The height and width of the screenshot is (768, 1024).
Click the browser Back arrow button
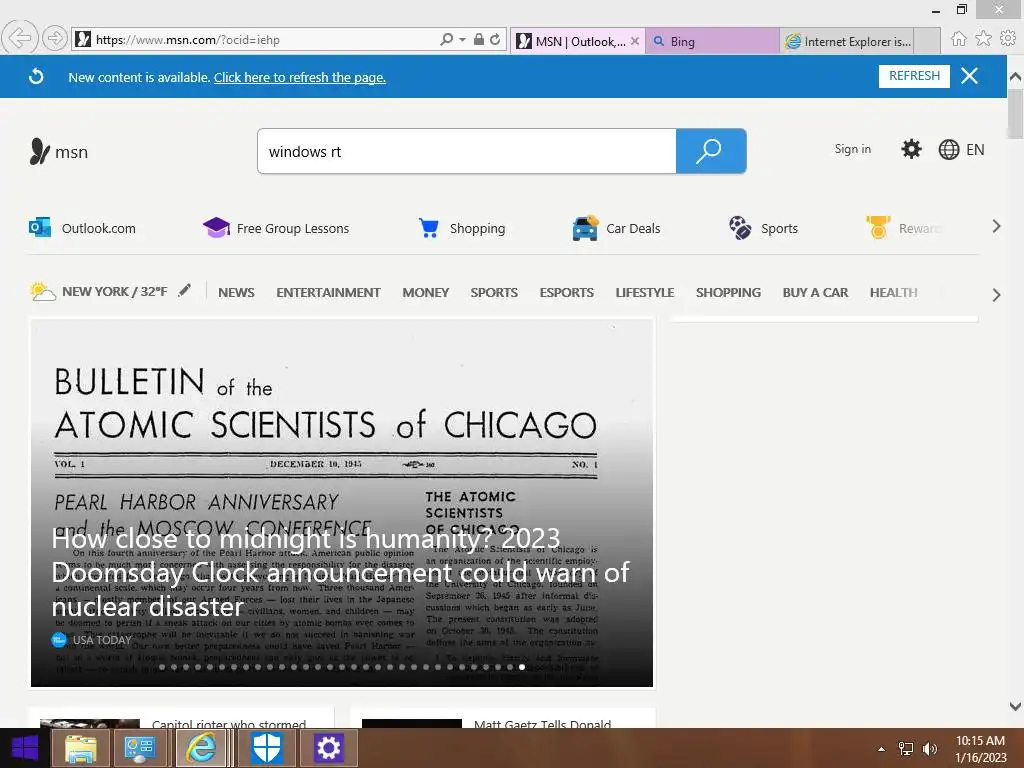(x=20, y=38)
